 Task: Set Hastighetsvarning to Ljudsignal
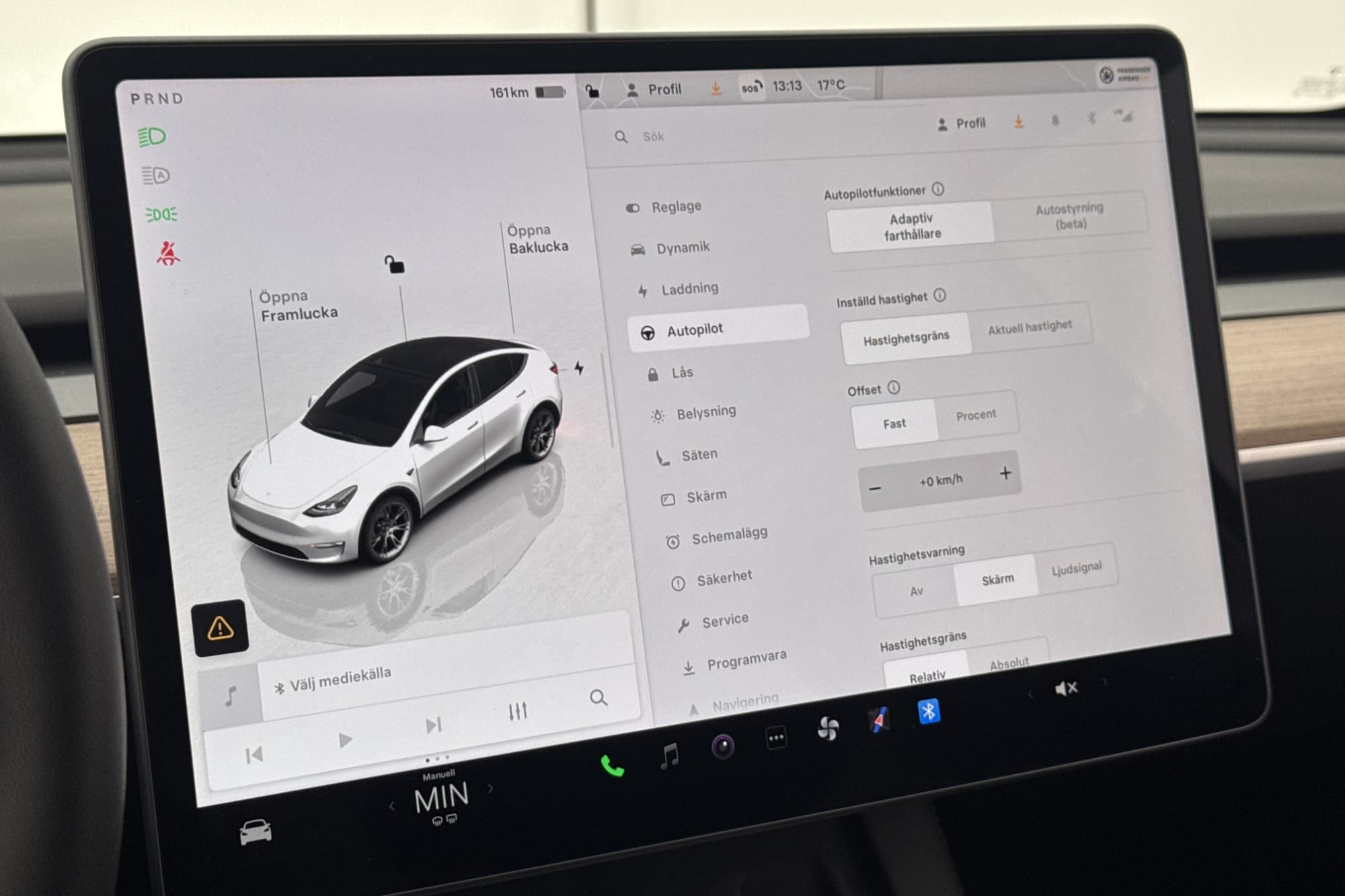point(1076,568)
